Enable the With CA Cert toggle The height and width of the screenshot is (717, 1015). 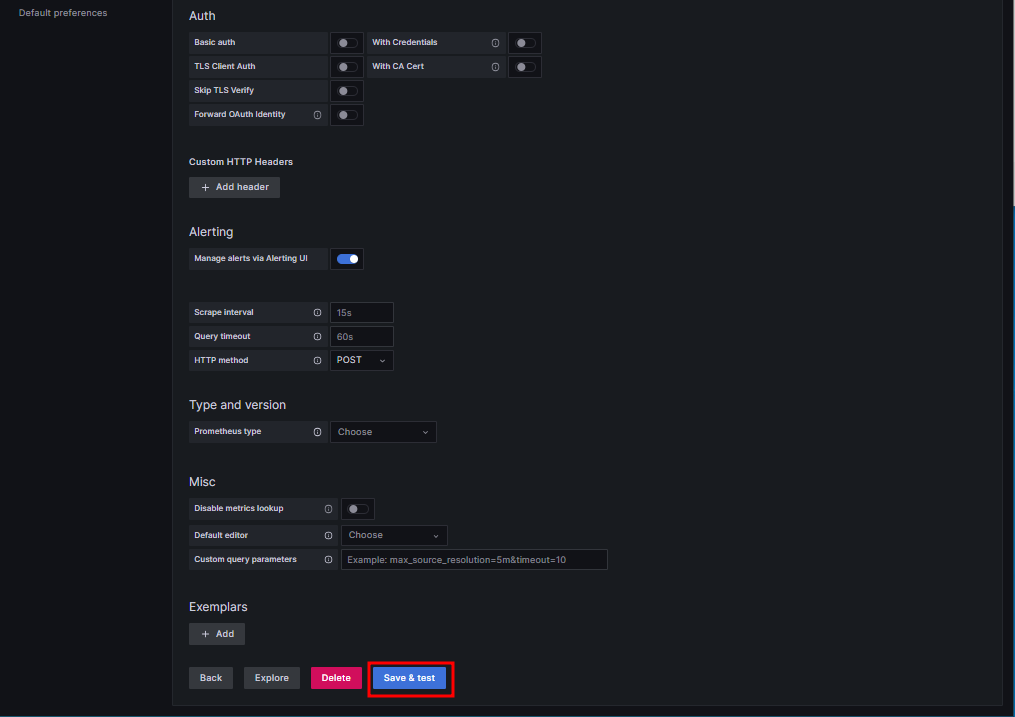[x=525, y=67]
